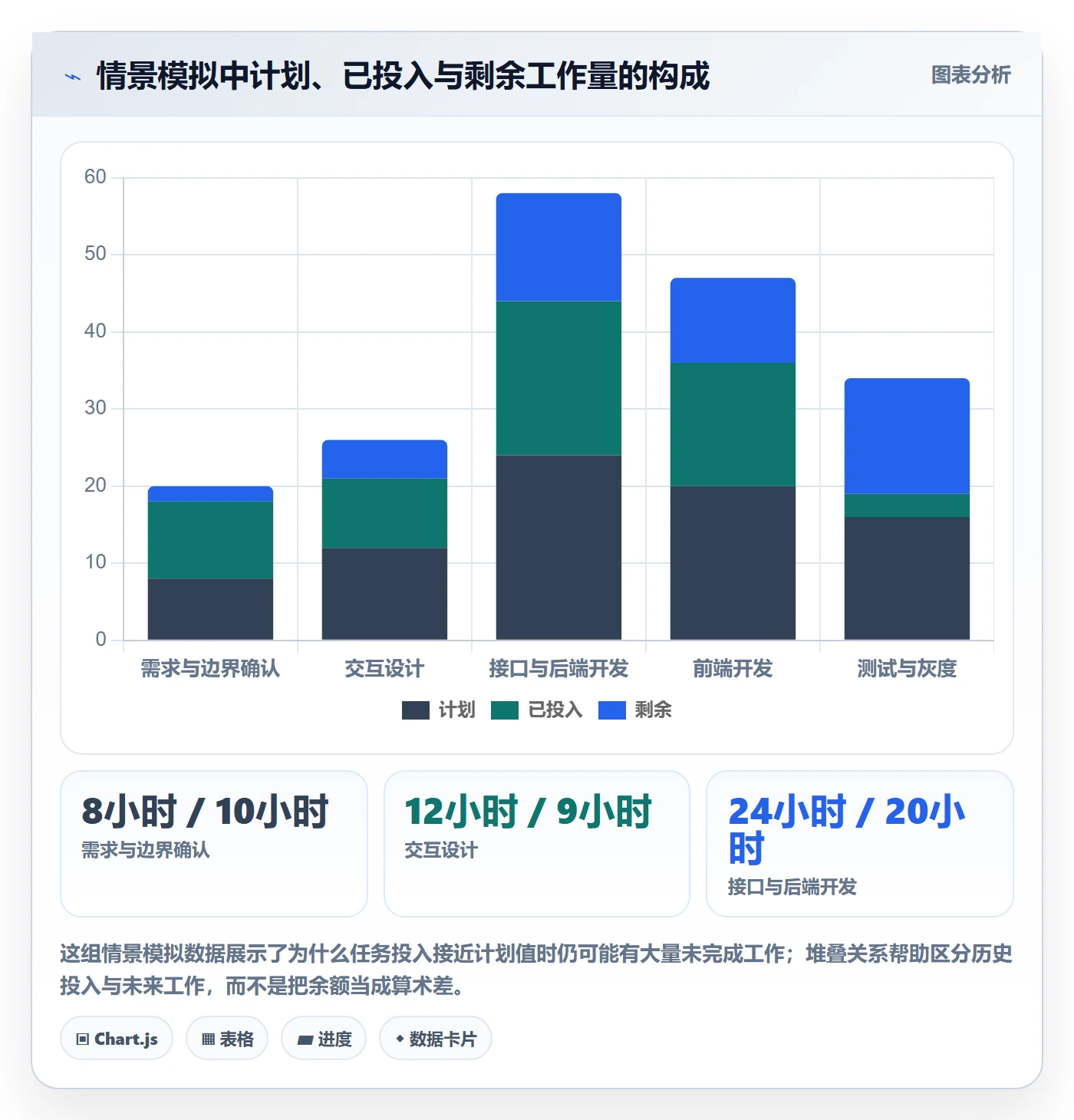
Task: Select the 数据卡片 tag chip
Action: (436, 1039)
